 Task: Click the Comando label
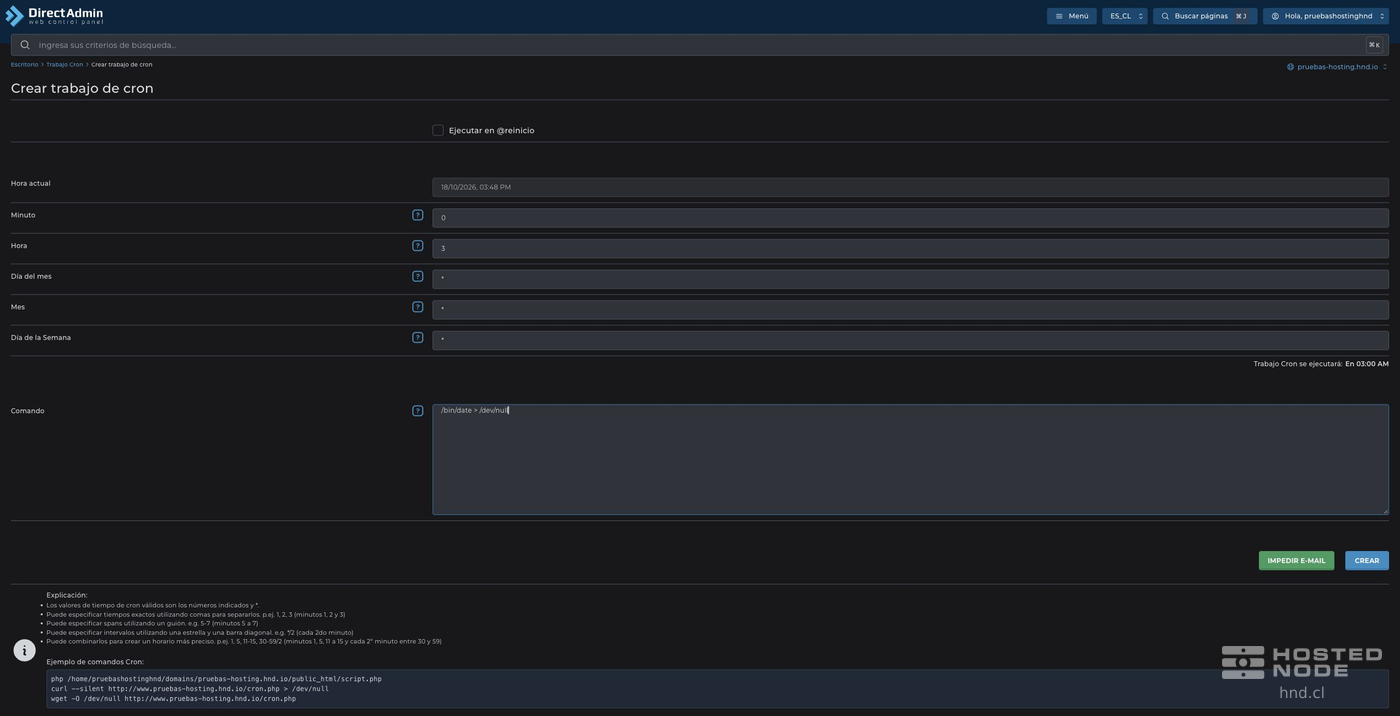pyautogui.click(x=28, y=411)
